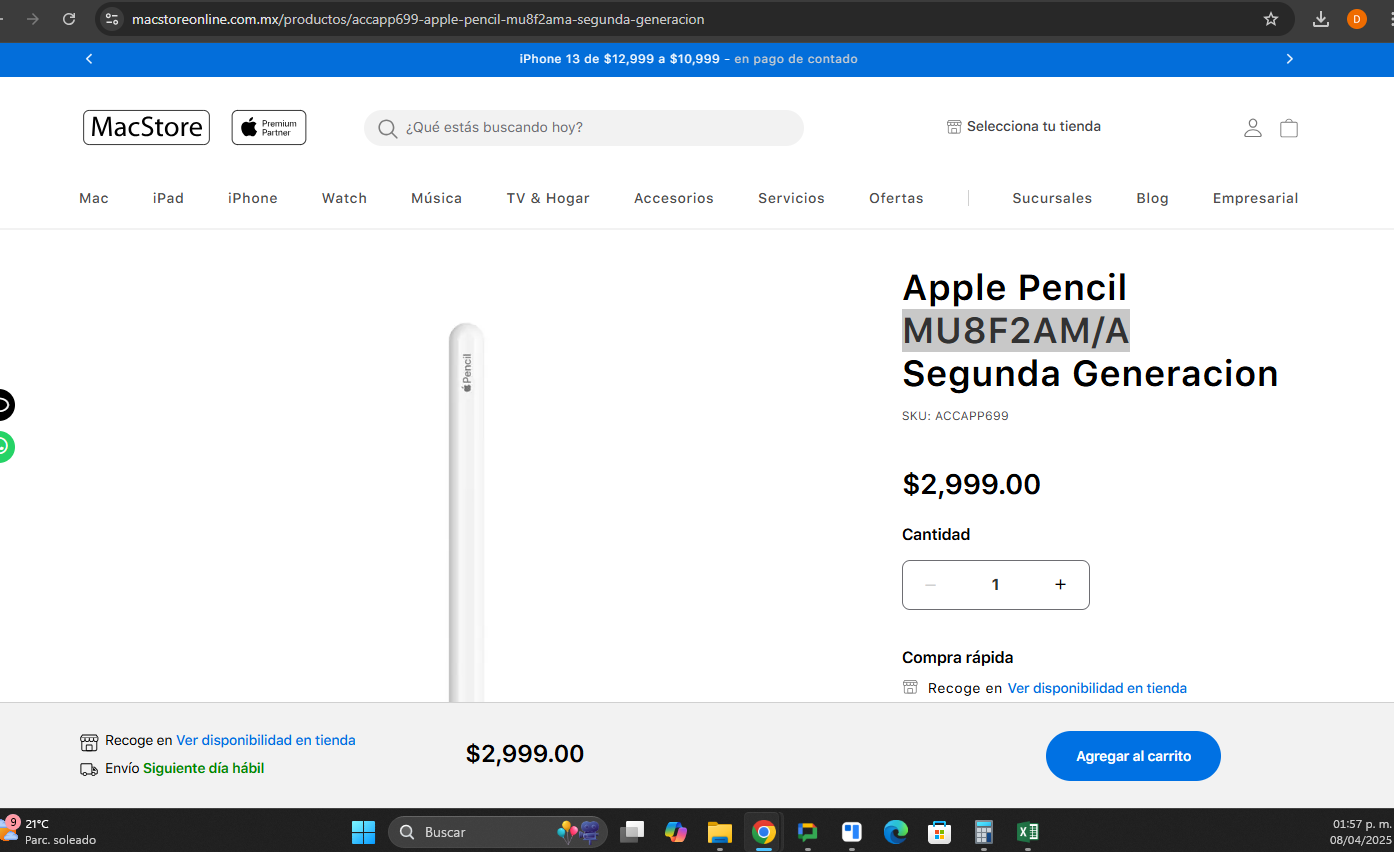The image size is (1394, 852).
Task: Reload the page
Action: point(69,19)
